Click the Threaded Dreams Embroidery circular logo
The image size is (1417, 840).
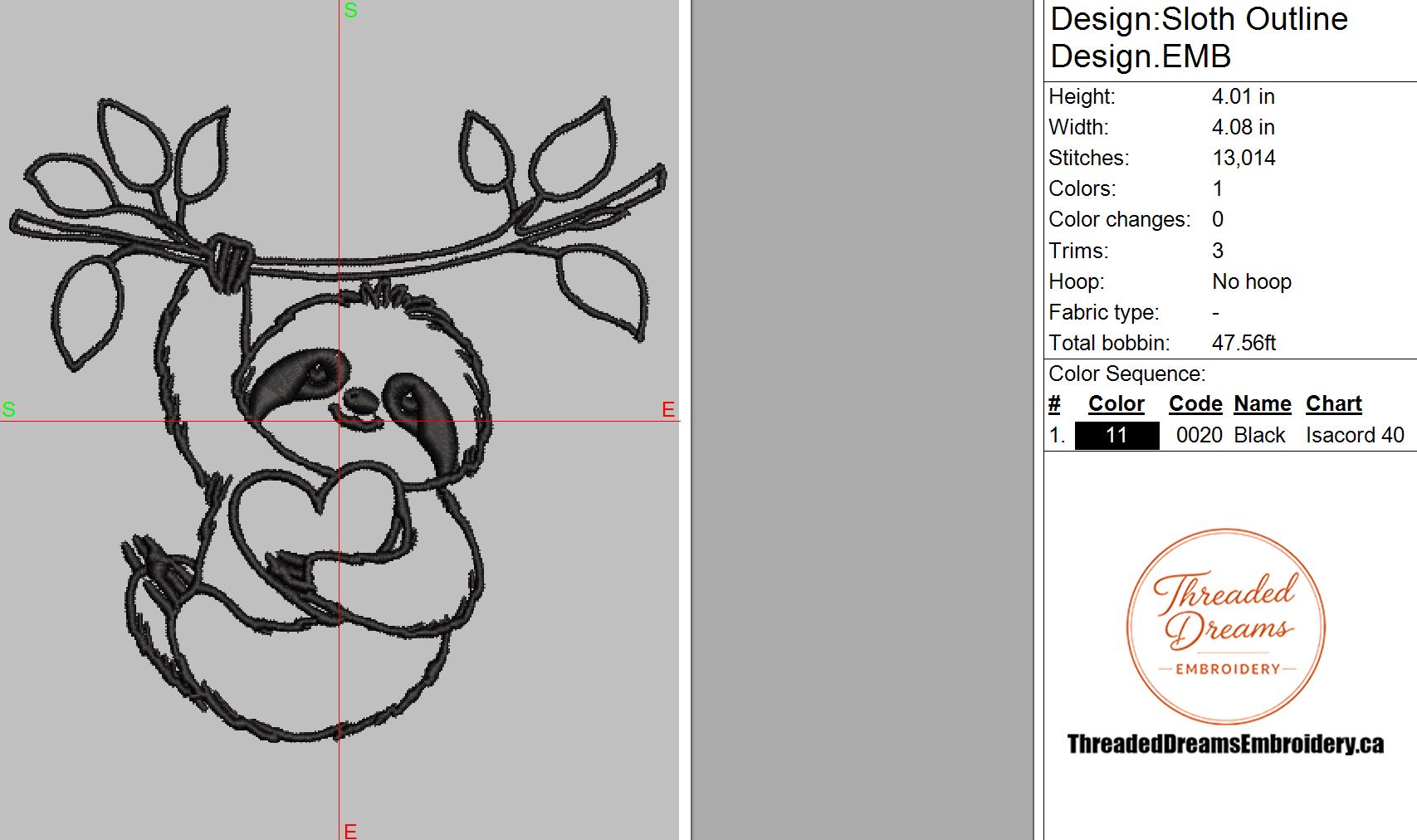coord(1225,627)
